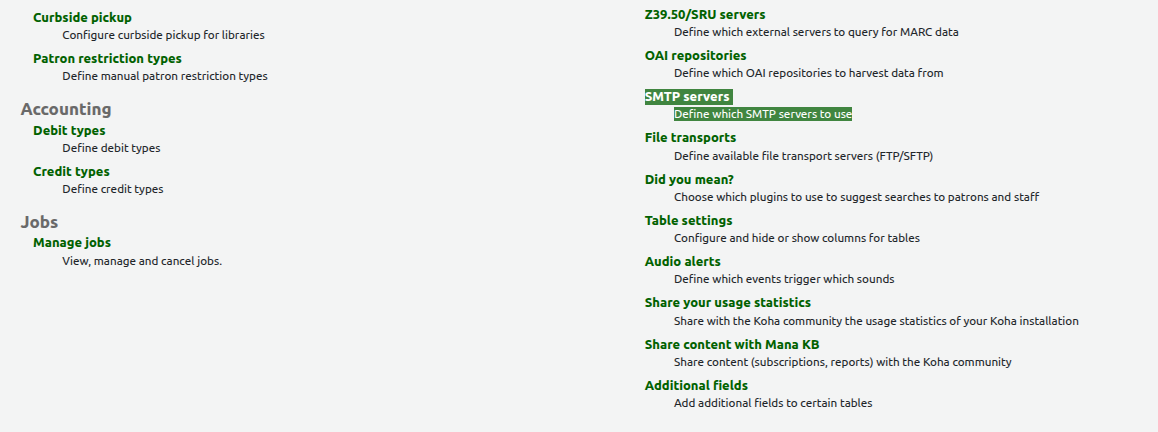The image size is (1158, 432).
Task: Click the 'View, manage and cancel jobs' description
Action: 141,261
